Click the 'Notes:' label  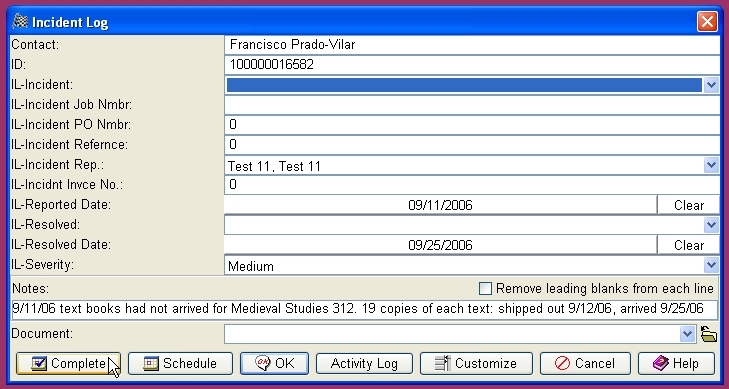click(x=30, y=288)
